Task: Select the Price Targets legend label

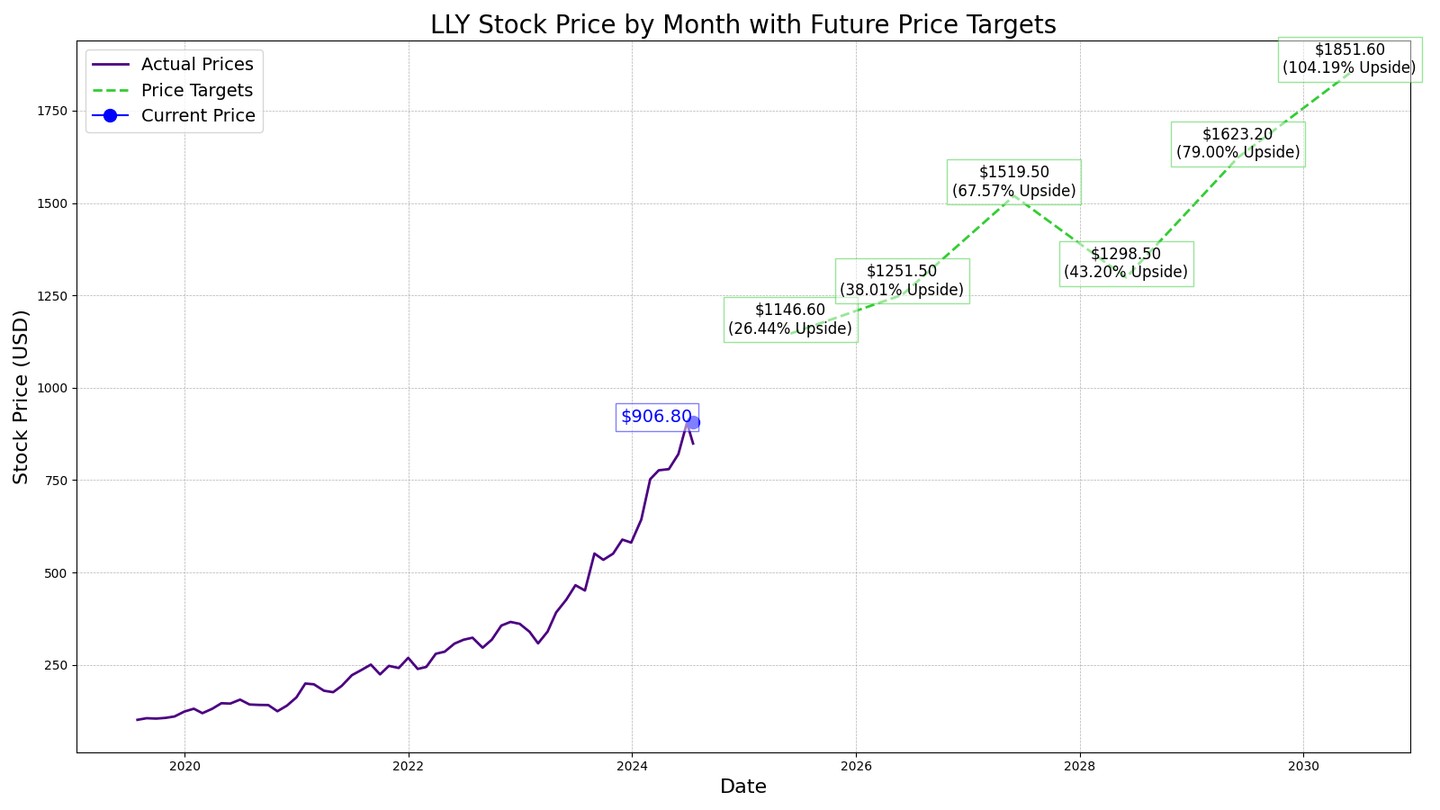Action: point(197,90)
